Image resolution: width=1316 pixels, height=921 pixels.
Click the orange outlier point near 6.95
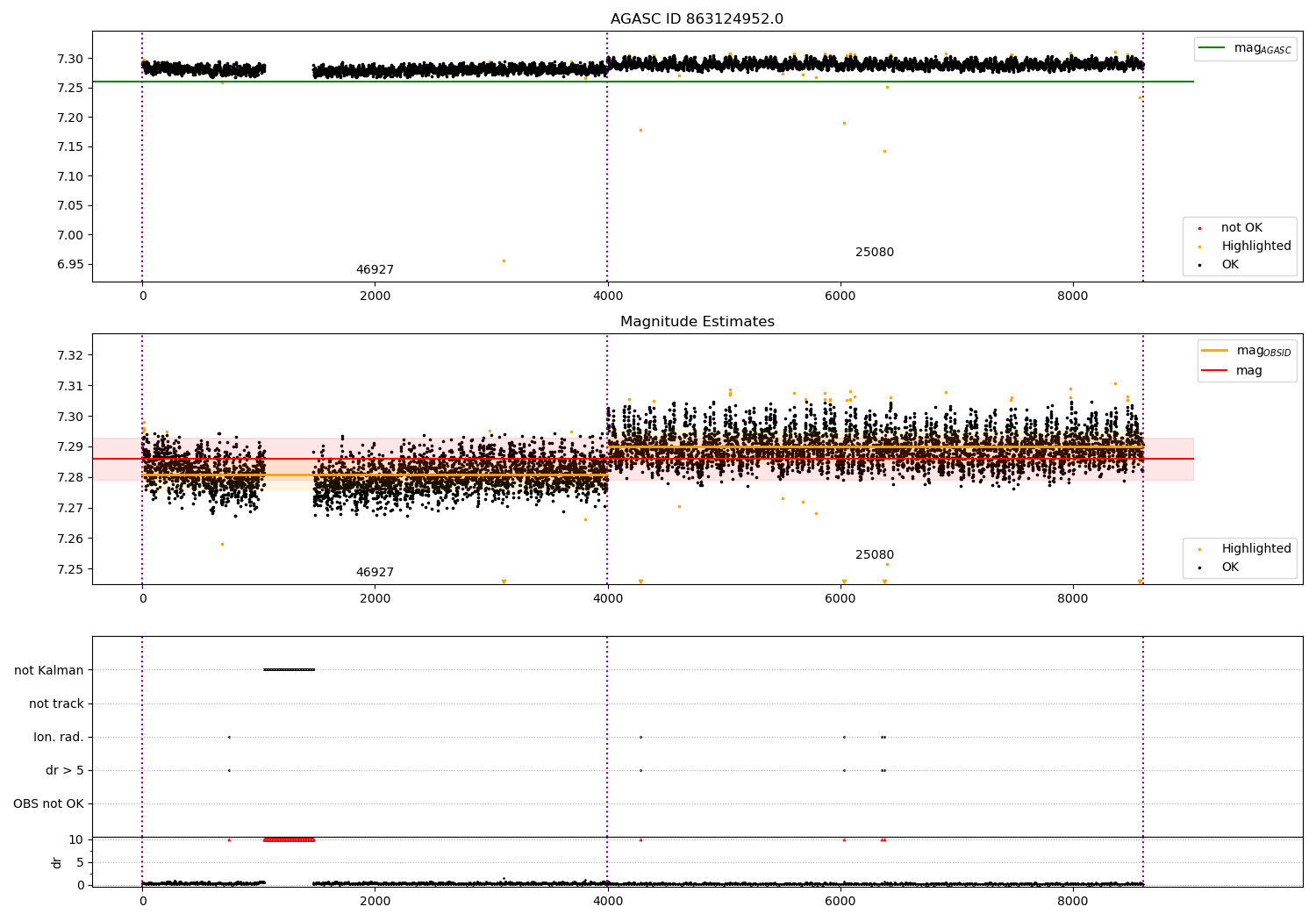point(504,261)
